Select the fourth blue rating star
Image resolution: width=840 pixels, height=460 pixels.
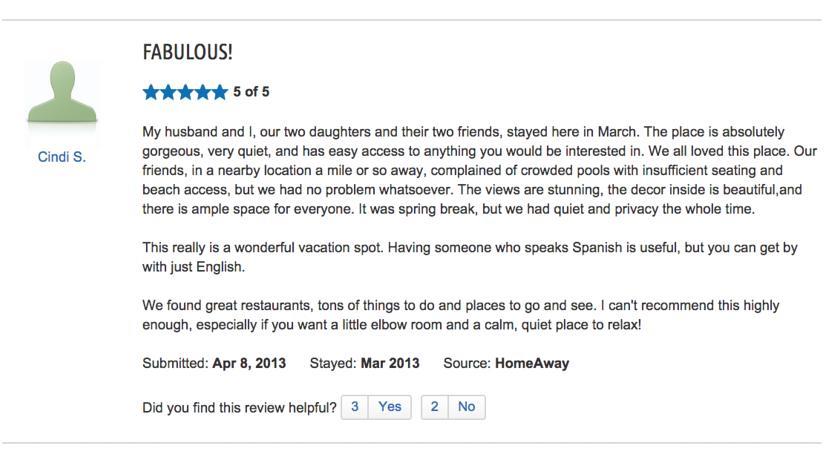(x=202, y=93)
